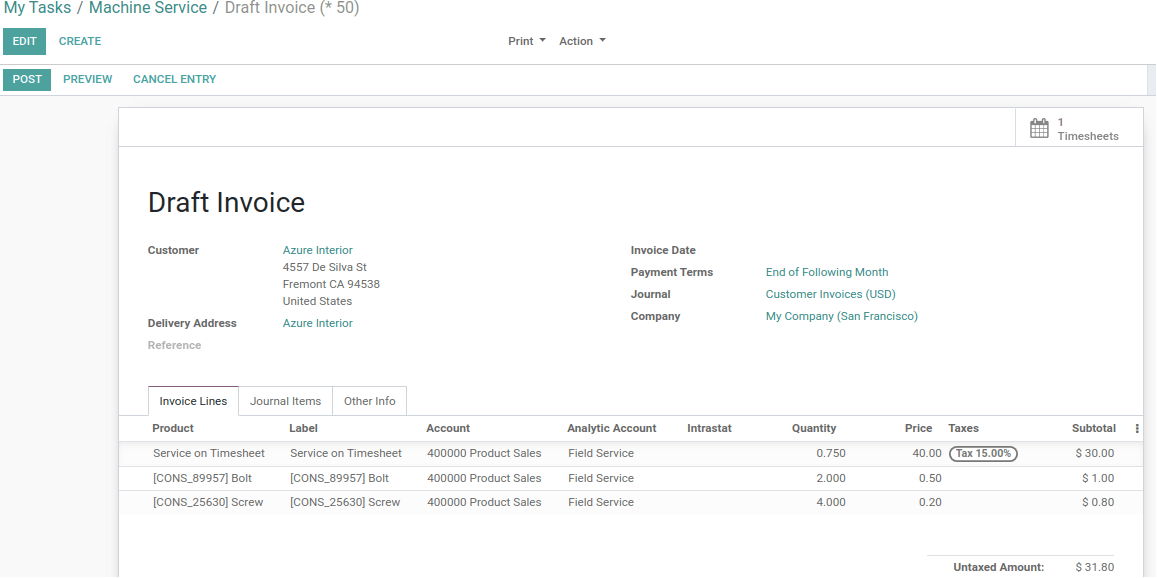Viewport: 1157px width, 578px height.
Task: Switch to the Other Info tab
Action: pos(370,401)
